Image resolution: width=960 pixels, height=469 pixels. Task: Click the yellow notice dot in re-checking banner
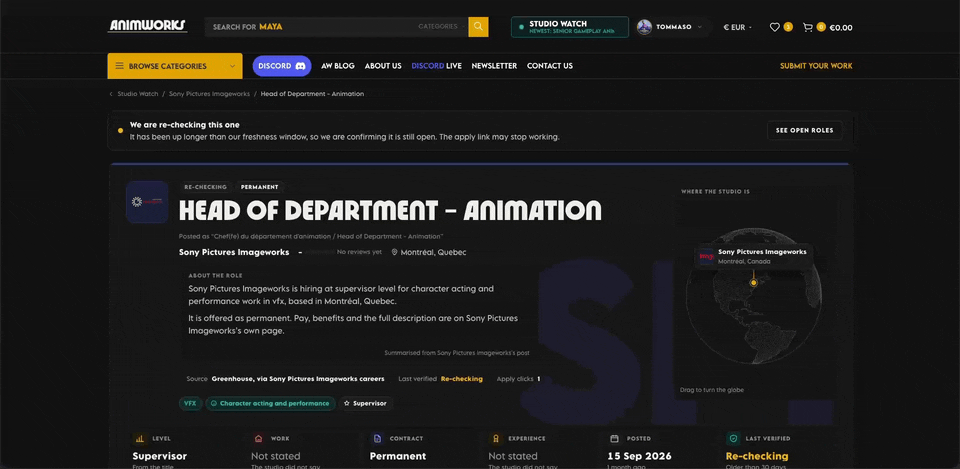coord(120,130)
